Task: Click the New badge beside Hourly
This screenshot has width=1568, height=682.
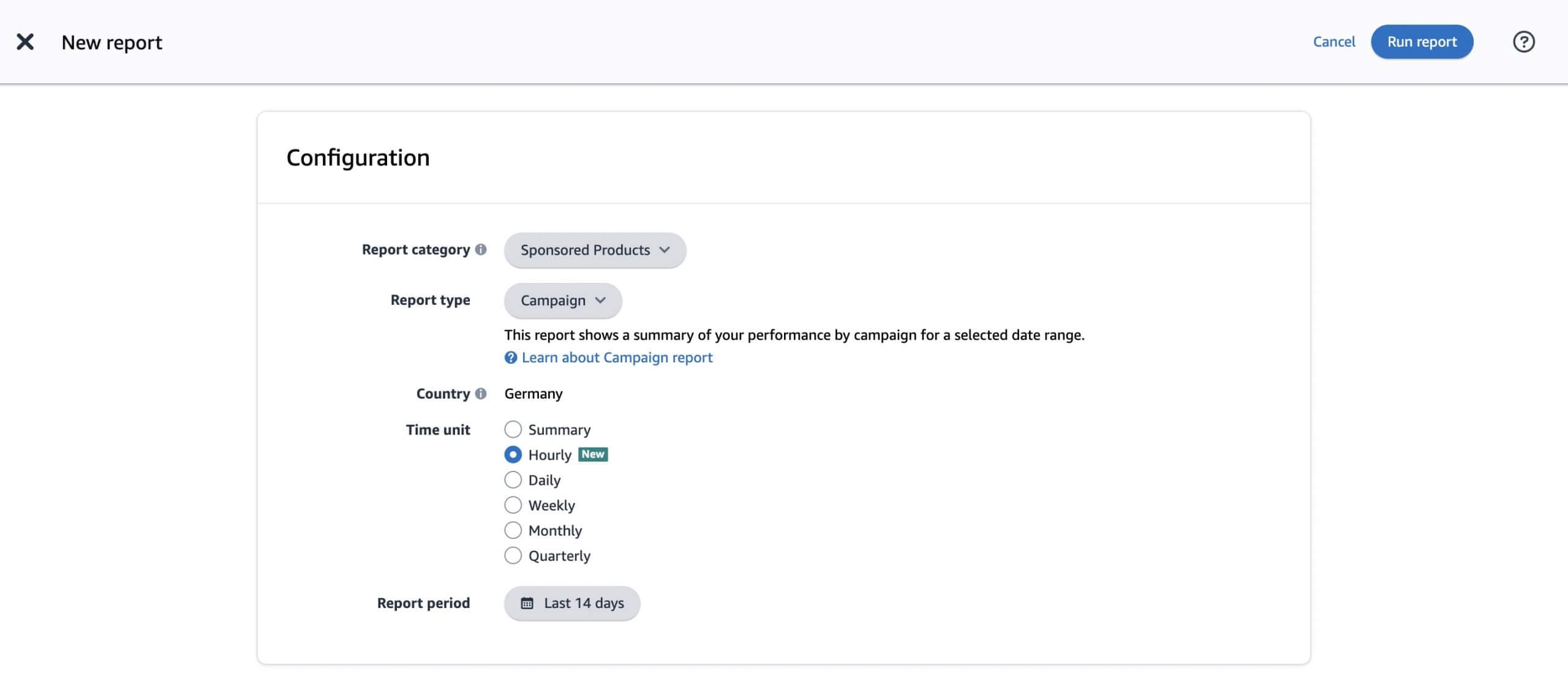Action: (592, 454)
